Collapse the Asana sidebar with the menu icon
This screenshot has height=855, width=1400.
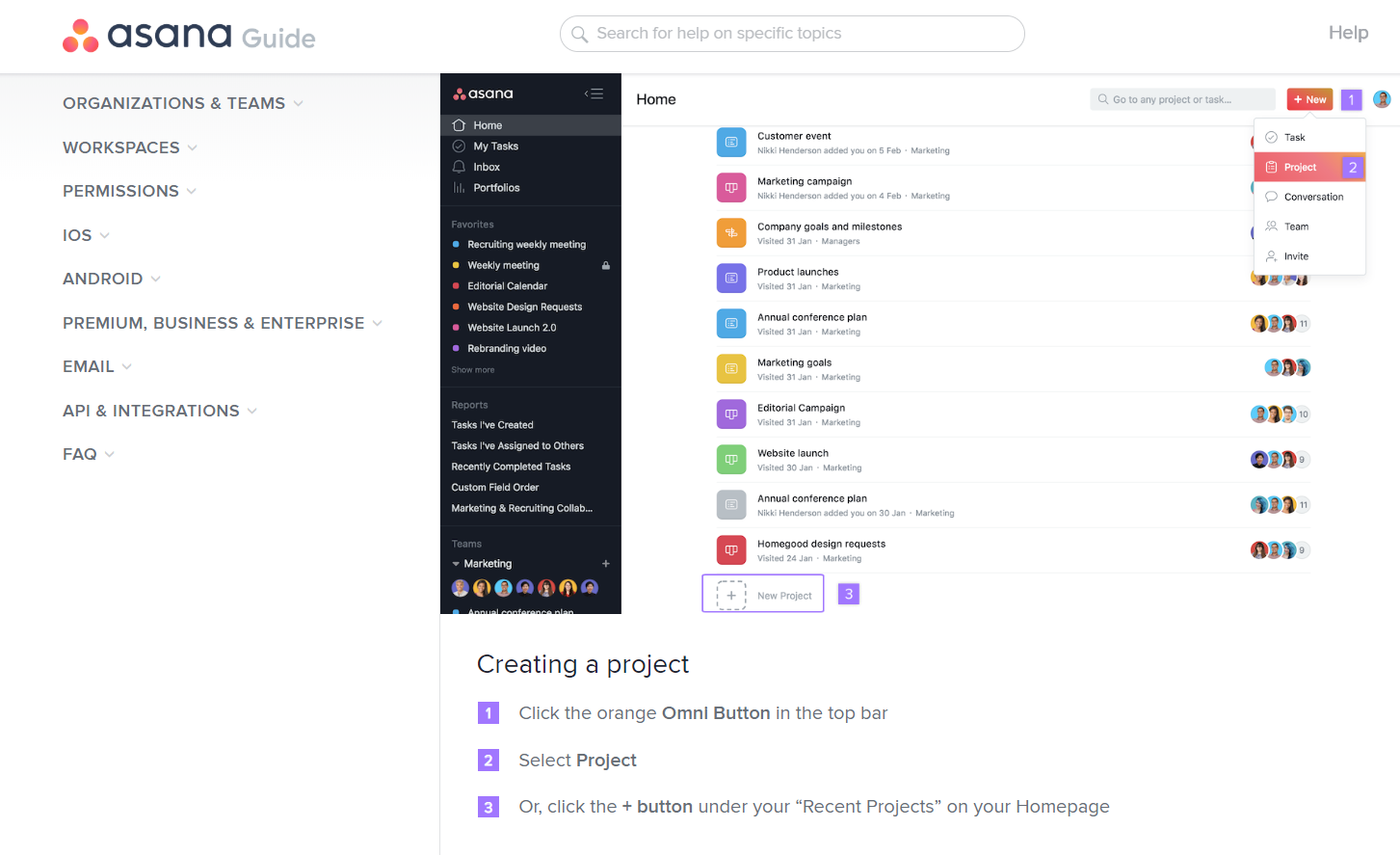click(x=594, y=94)
